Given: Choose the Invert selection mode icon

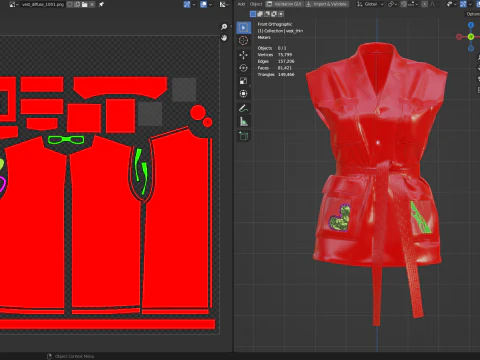Looking at the screenshot, I should pyautogui.click(x=274, y=14).
